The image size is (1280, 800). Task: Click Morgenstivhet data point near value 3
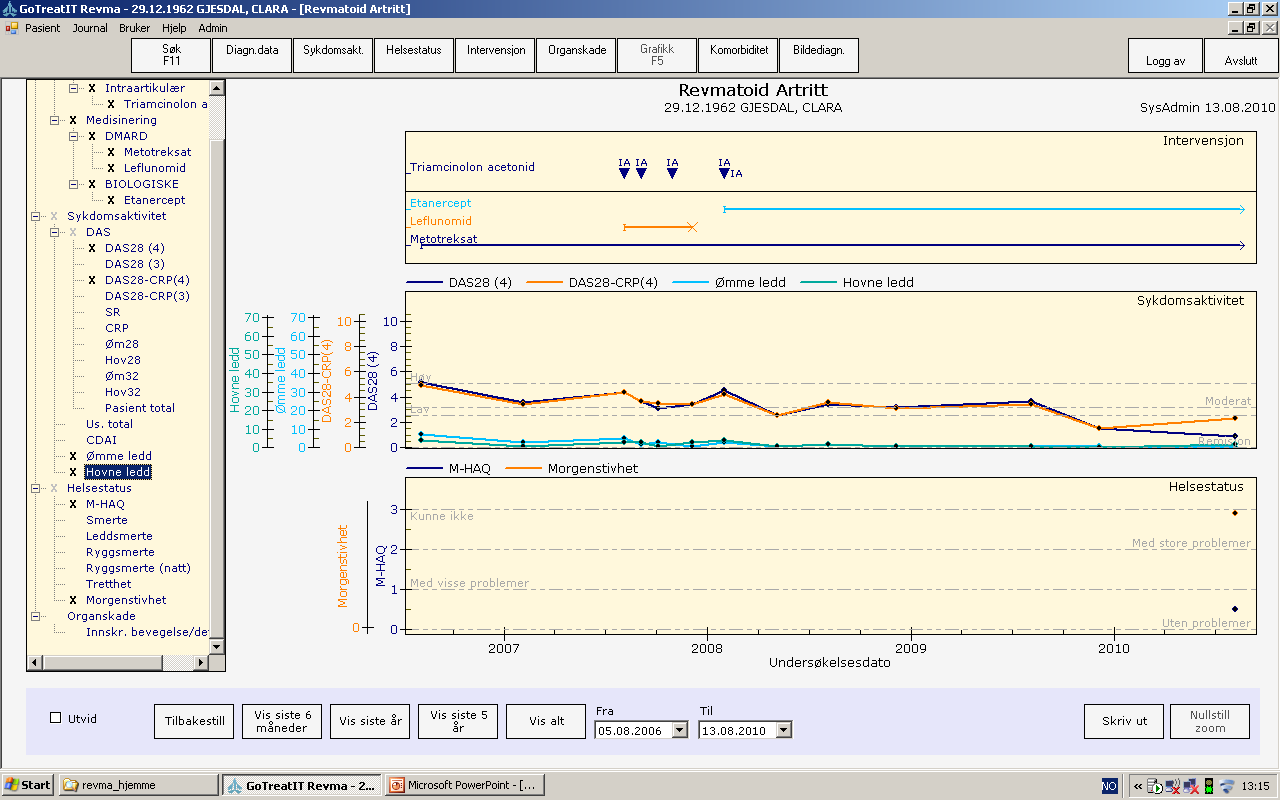pyautogui.click(x=1235, y=513)
